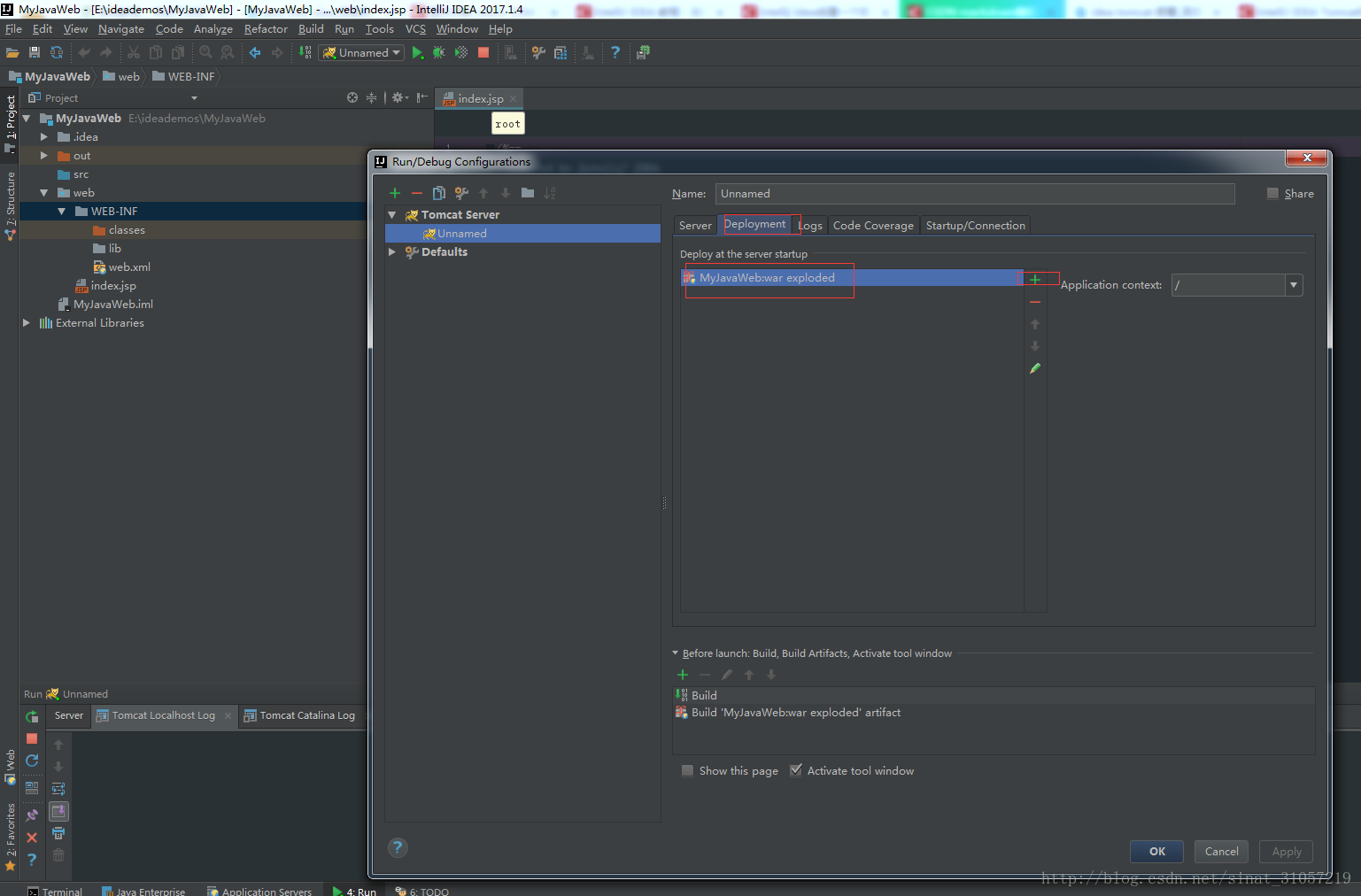Click the Run green arrow in toolbar

pos(418,53)
